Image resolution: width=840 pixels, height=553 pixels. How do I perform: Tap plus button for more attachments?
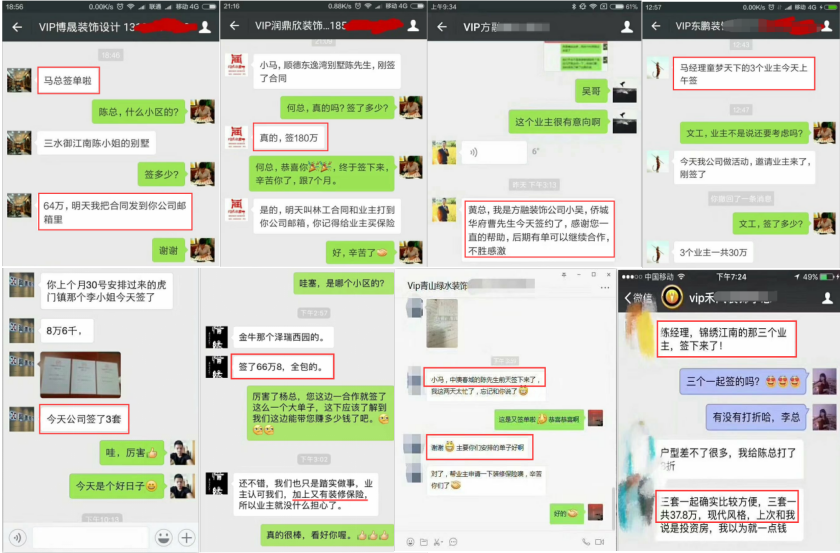pyautogui.click(x=186, y=537)
